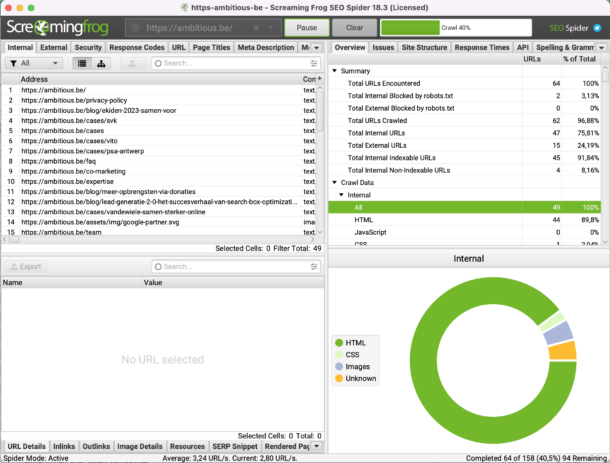Switch to the Issues tab

pos(383,47)
